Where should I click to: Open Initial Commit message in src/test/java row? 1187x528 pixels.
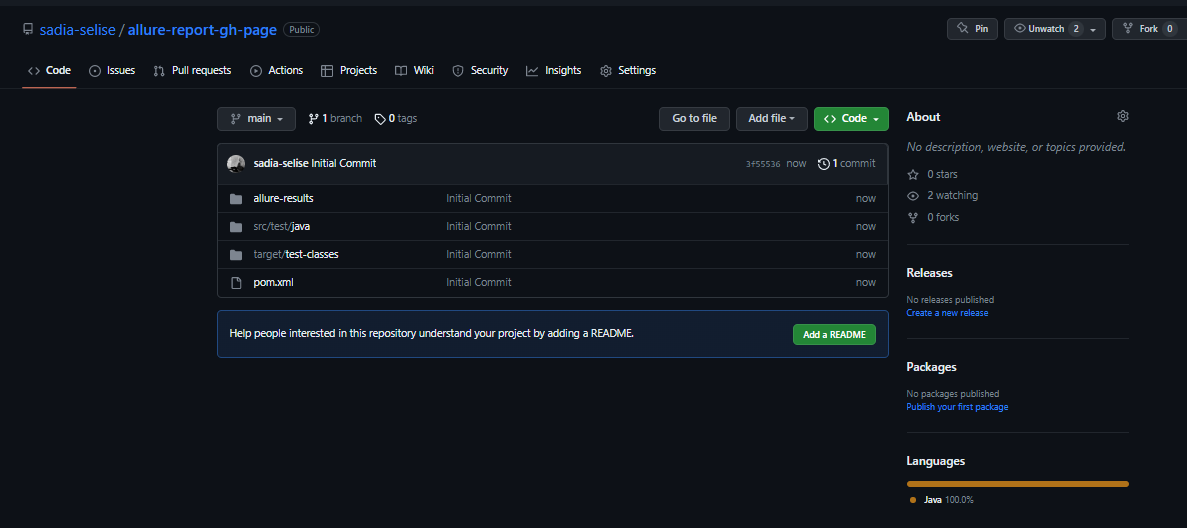[x=479, y=227]
